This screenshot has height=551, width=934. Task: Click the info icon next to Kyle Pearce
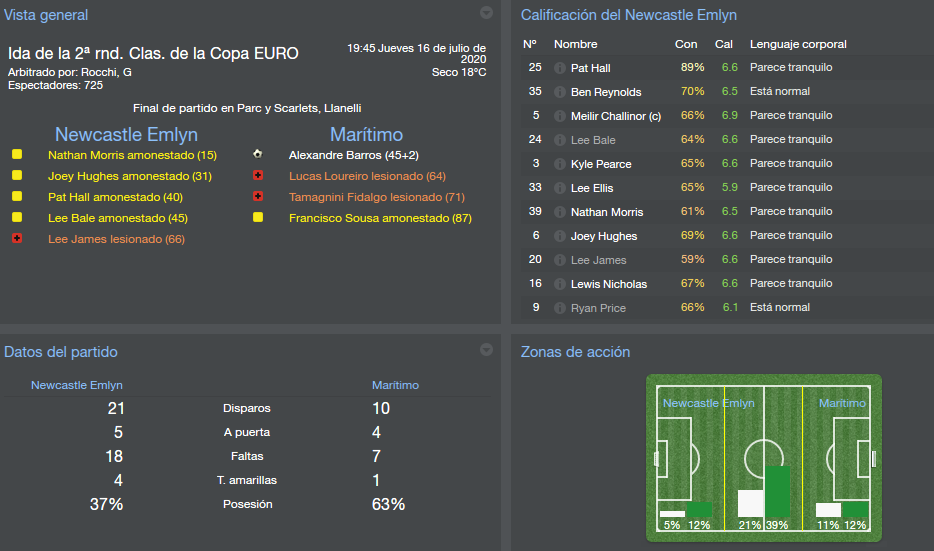click(x=560, y=164)
